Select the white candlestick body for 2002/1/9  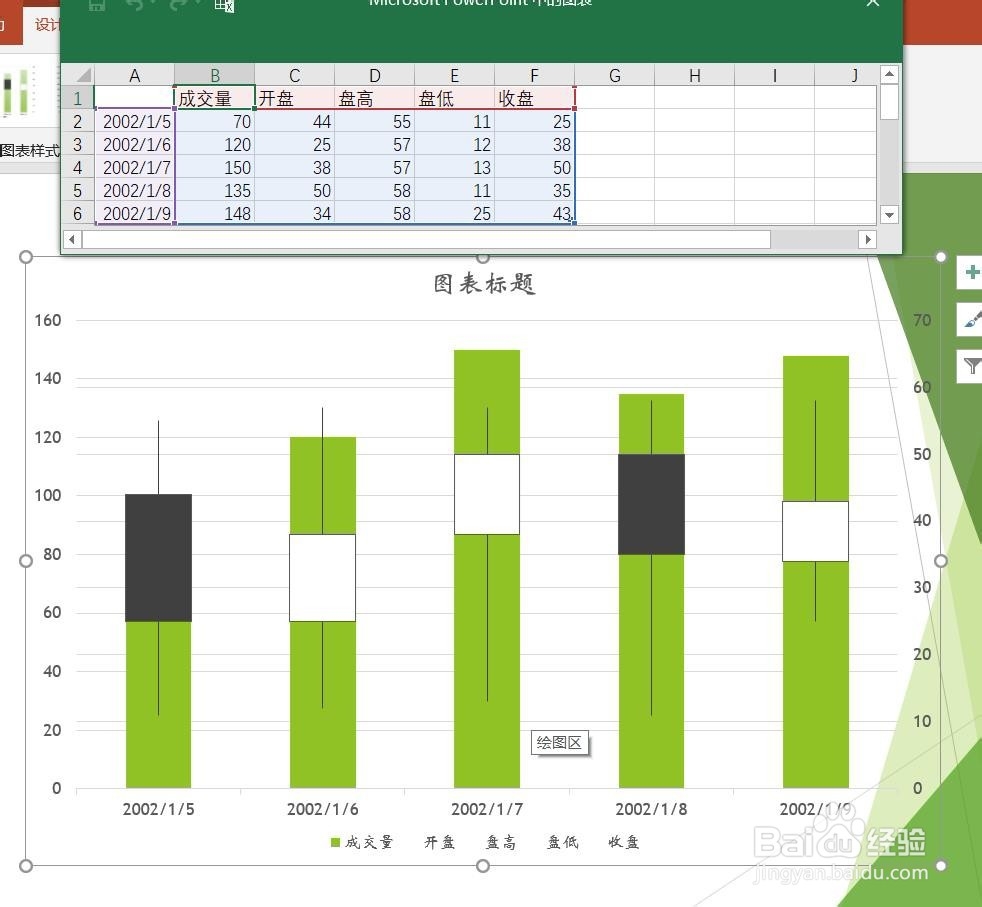click(x=815, y=531)
